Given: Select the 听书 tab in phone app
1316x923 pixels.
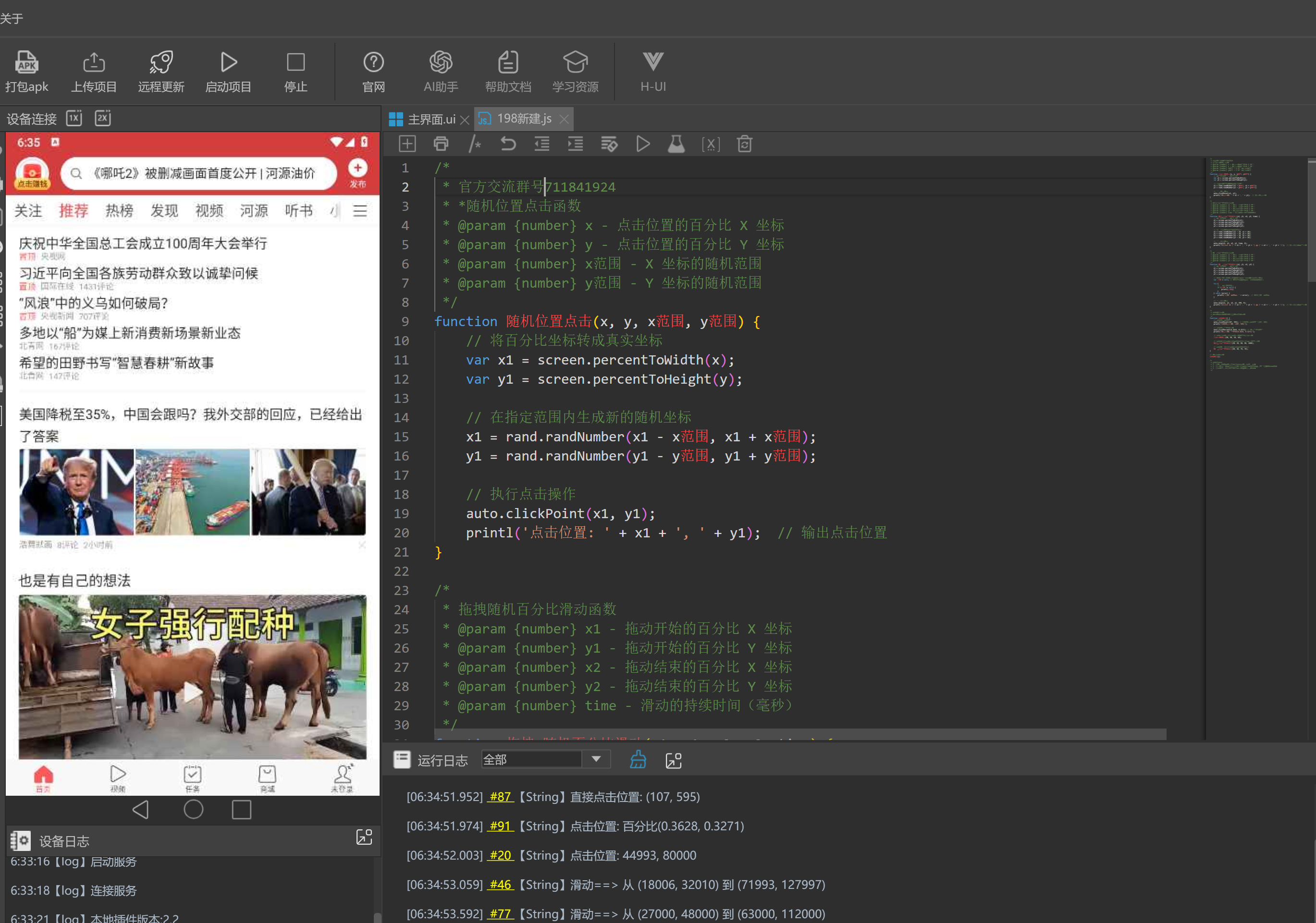Looking at the screenshot, I should click(x=299, y=211).
